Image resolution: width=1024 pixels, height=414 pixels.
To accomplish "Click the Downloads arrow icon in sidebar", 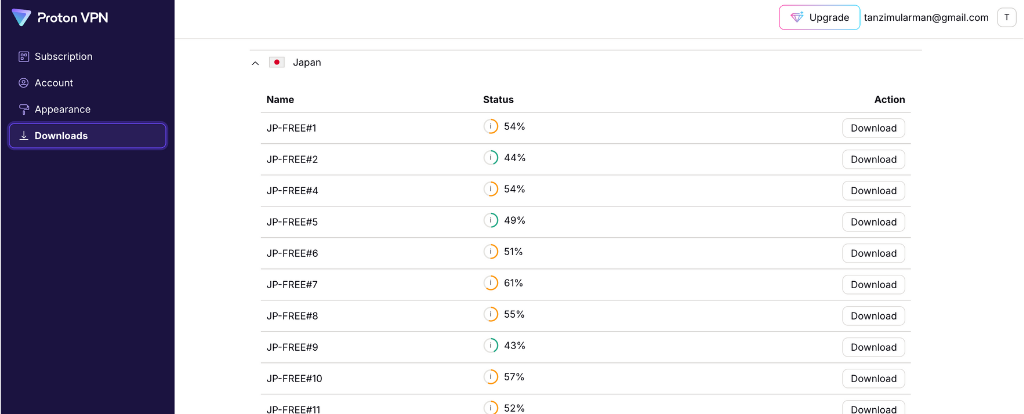I will click(x=24, y=136).
